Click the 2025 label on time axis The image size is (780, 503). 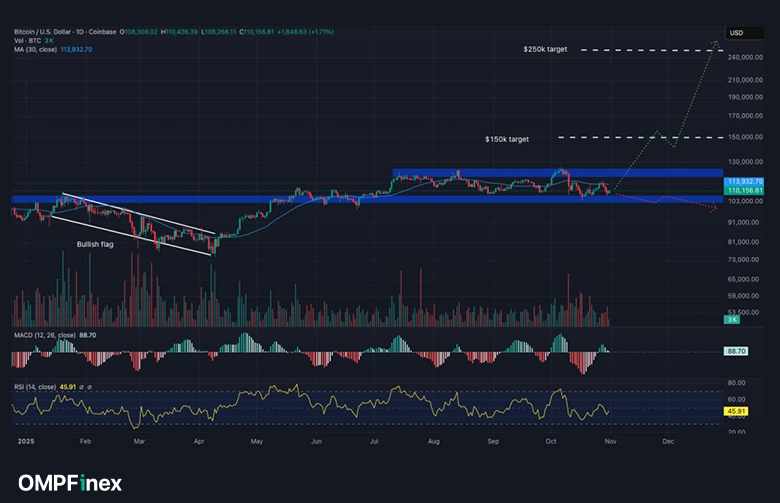[x=24, y=439]
